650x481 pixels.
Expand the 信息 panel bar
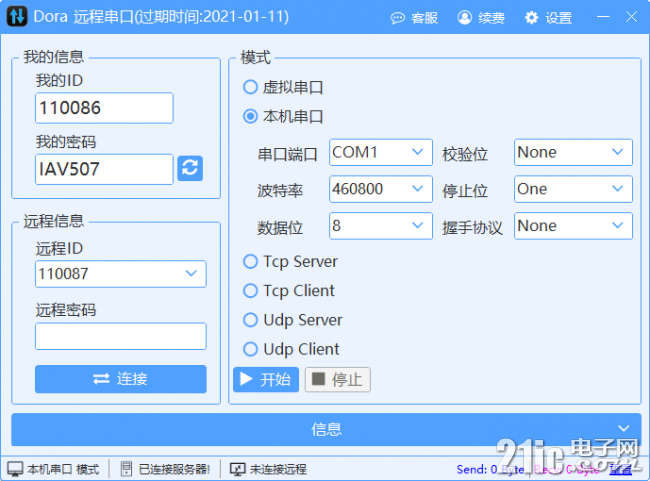tap(326, 429)
